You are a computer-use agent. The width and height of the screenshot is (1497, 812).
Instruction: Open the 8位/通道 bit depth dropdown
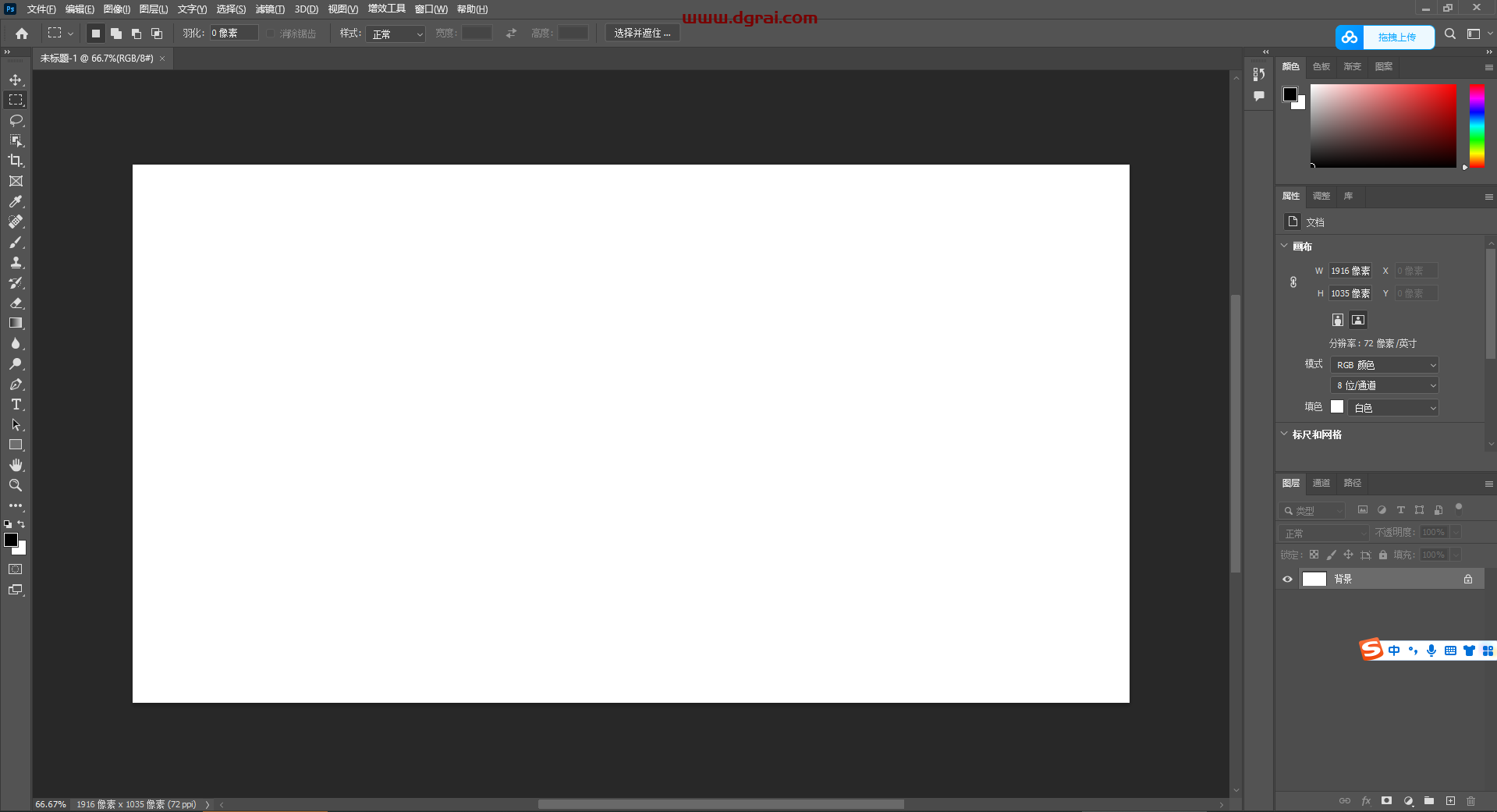point(1384,385)
